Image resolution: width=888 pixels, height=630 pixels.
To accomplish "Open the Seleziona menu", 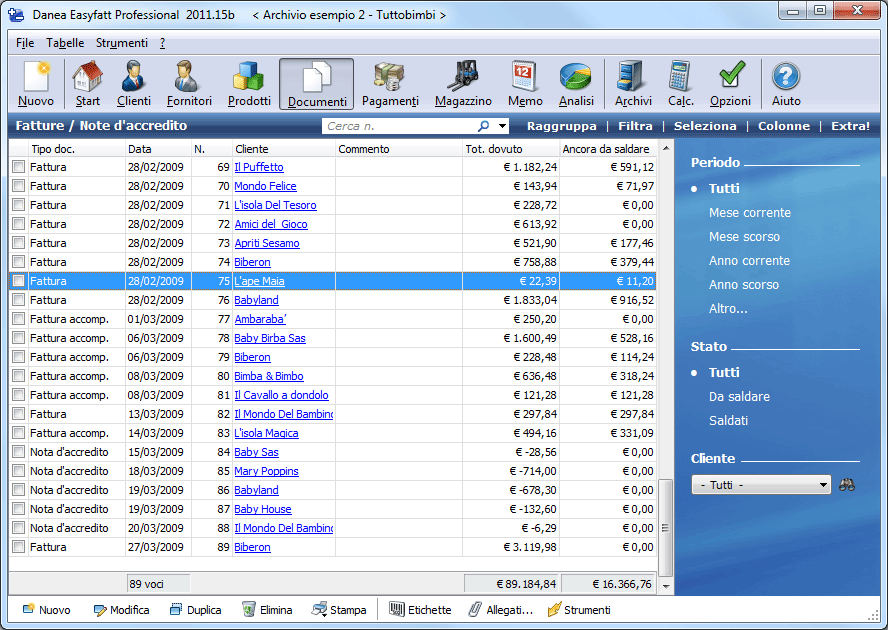I will pos(705,126).
